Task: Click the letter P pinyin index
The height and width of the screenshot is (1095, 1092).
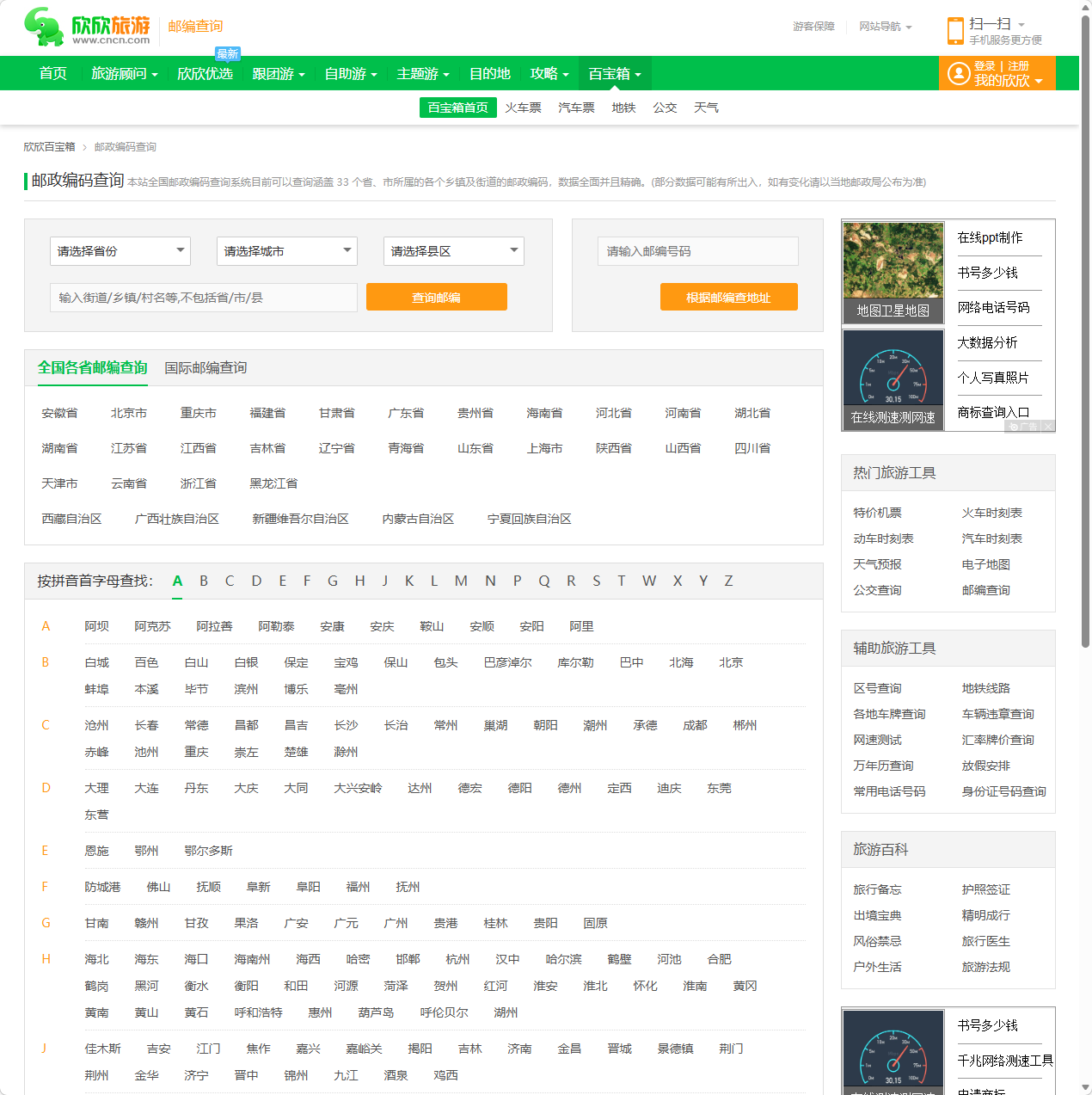Action: point(517,581)
